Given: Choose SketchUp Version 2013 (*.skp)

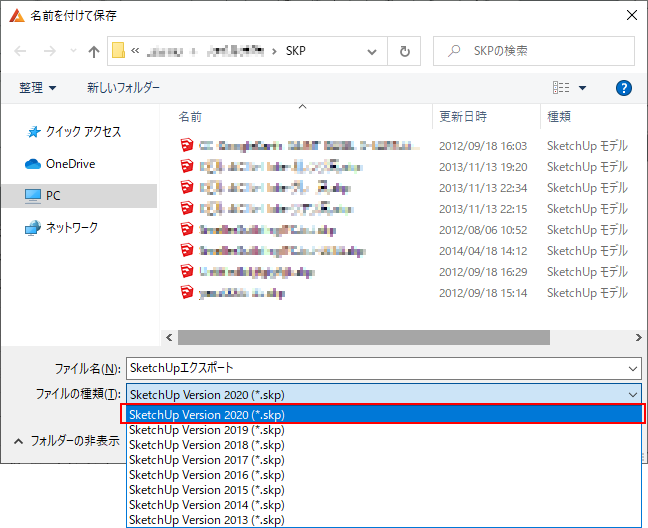Looking at the screenshot, I should (384, 520).
